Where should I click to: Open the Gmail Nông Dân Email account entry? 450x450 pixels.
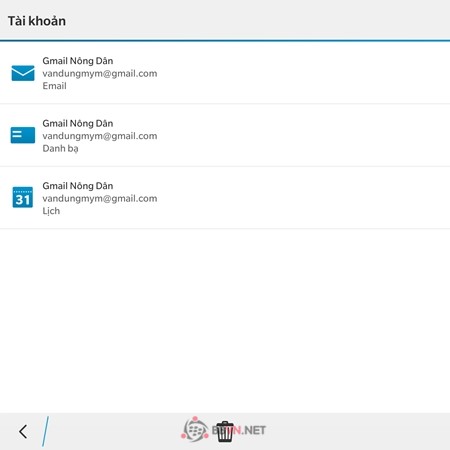point(225,73)
